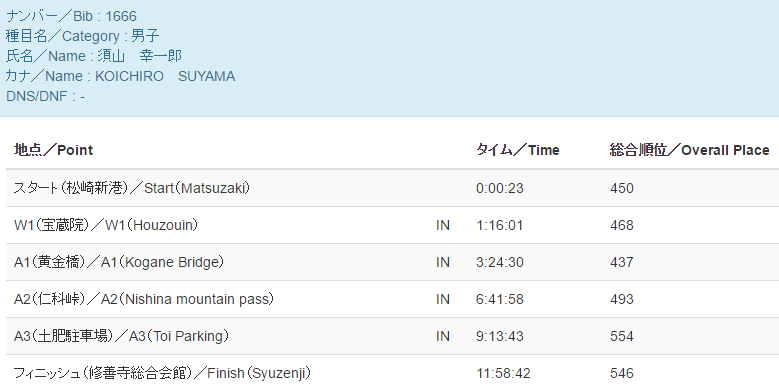The width and height of the screenshot is (779, 389).
Task: Select the A2 (Nishina mountain pass) row
Action: coord(392,299)
